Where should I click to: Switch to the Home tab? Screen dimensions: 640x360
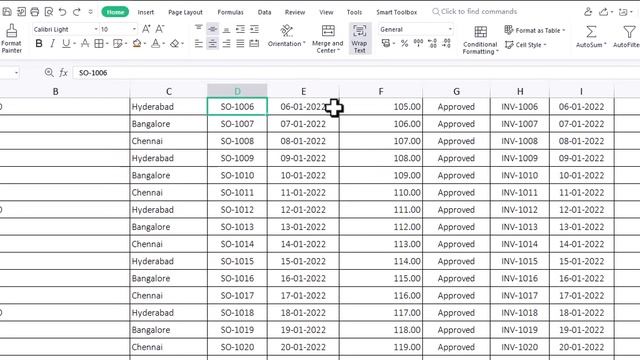tap(115, 12)
